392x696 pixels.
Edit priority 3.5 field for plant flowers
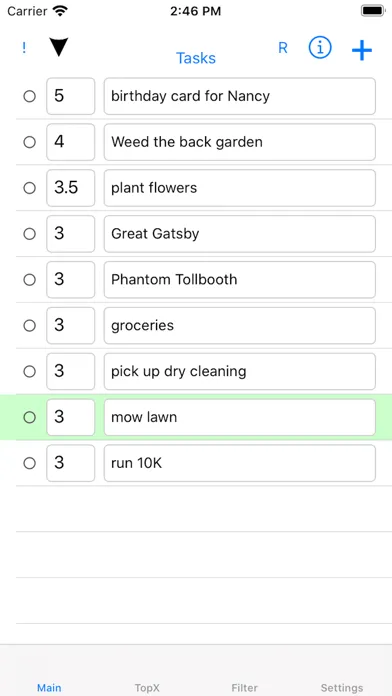tap(71, 188)
